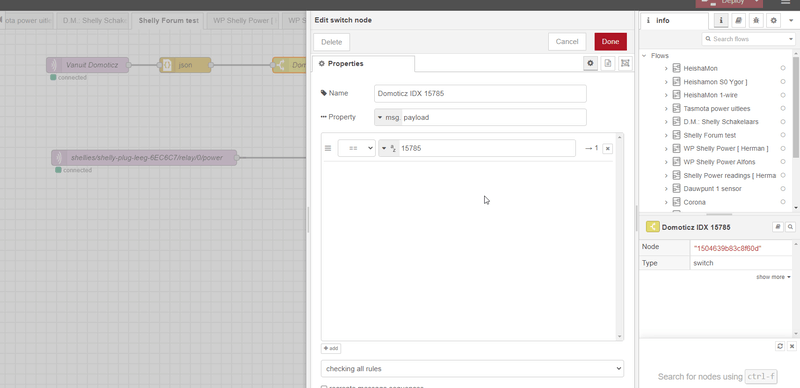The width and height of the screenshot is (800, 388).
Task: Open msg property type dropdown
Action: coord(388,117)
